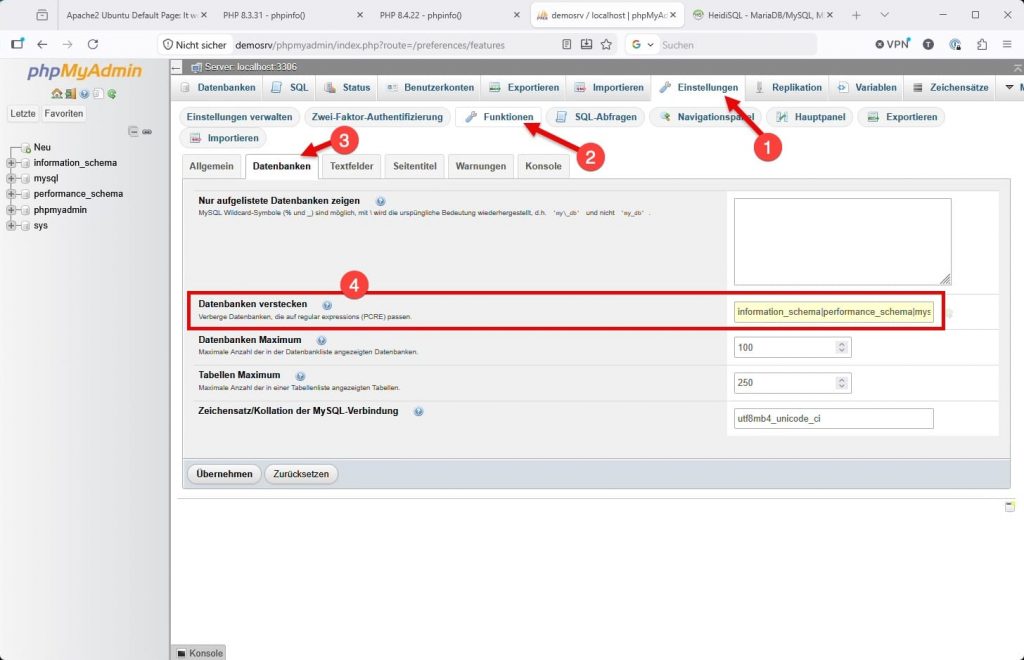1024x660 pixels.
Task: Open the browser hamburger menu
Action: [1007, 44]
